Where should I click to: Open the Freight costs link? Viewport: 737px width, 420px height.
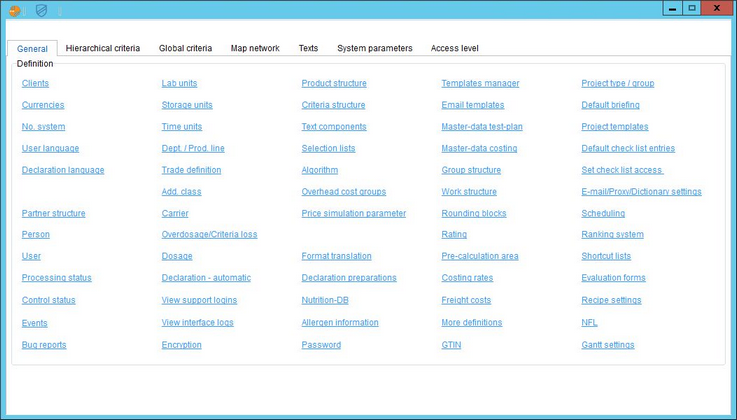466,300
